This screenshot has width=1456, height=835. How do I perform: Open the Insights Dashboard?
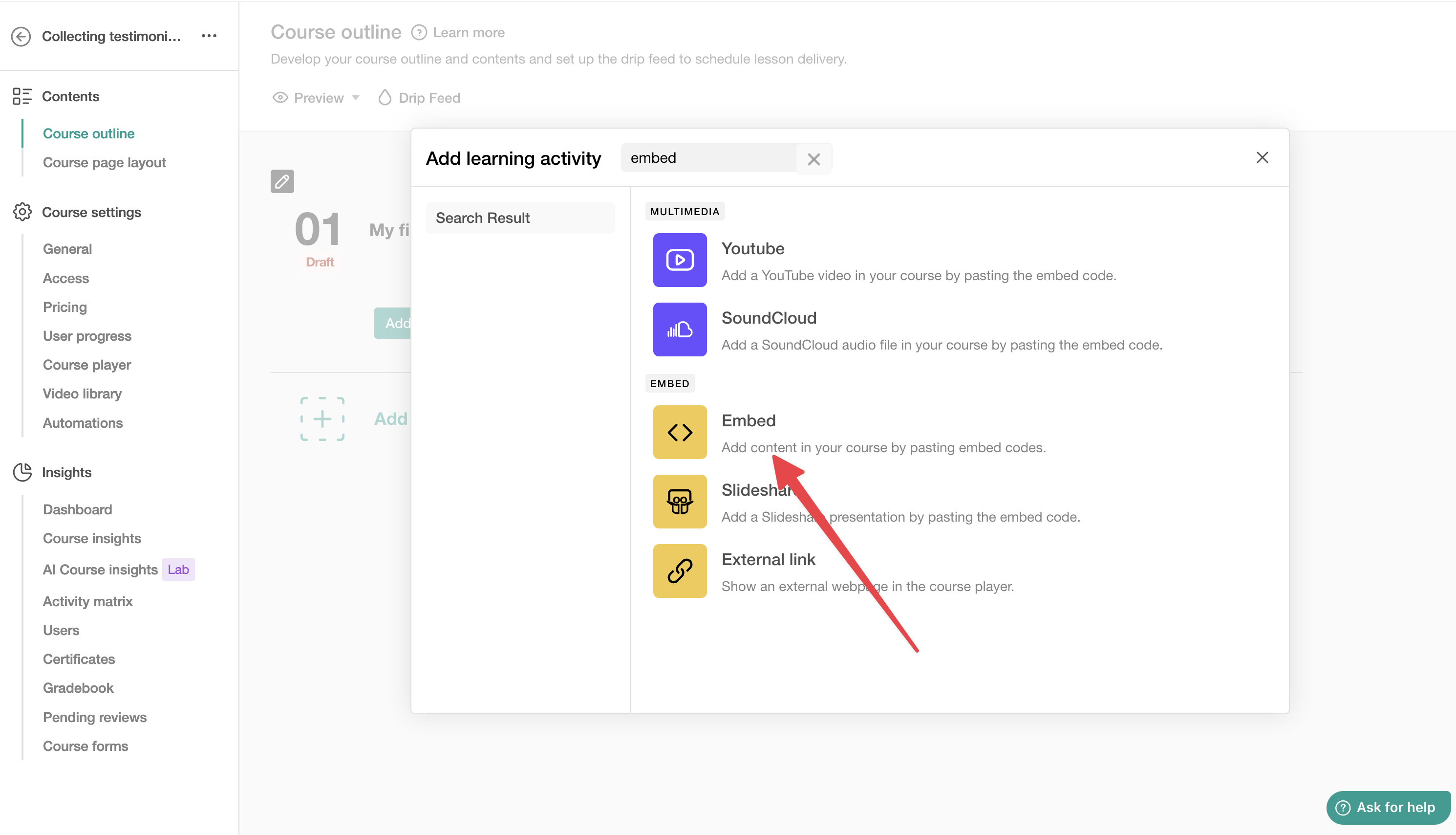[77, 509]
